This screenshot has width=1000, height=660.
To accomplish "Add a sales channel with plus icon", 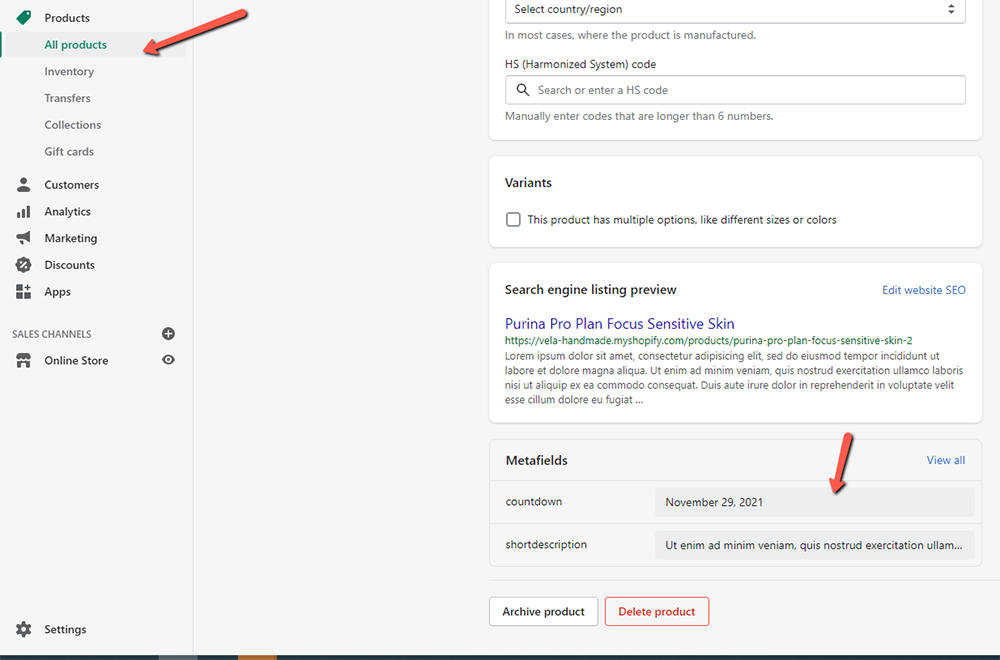I will click(168, 334).
